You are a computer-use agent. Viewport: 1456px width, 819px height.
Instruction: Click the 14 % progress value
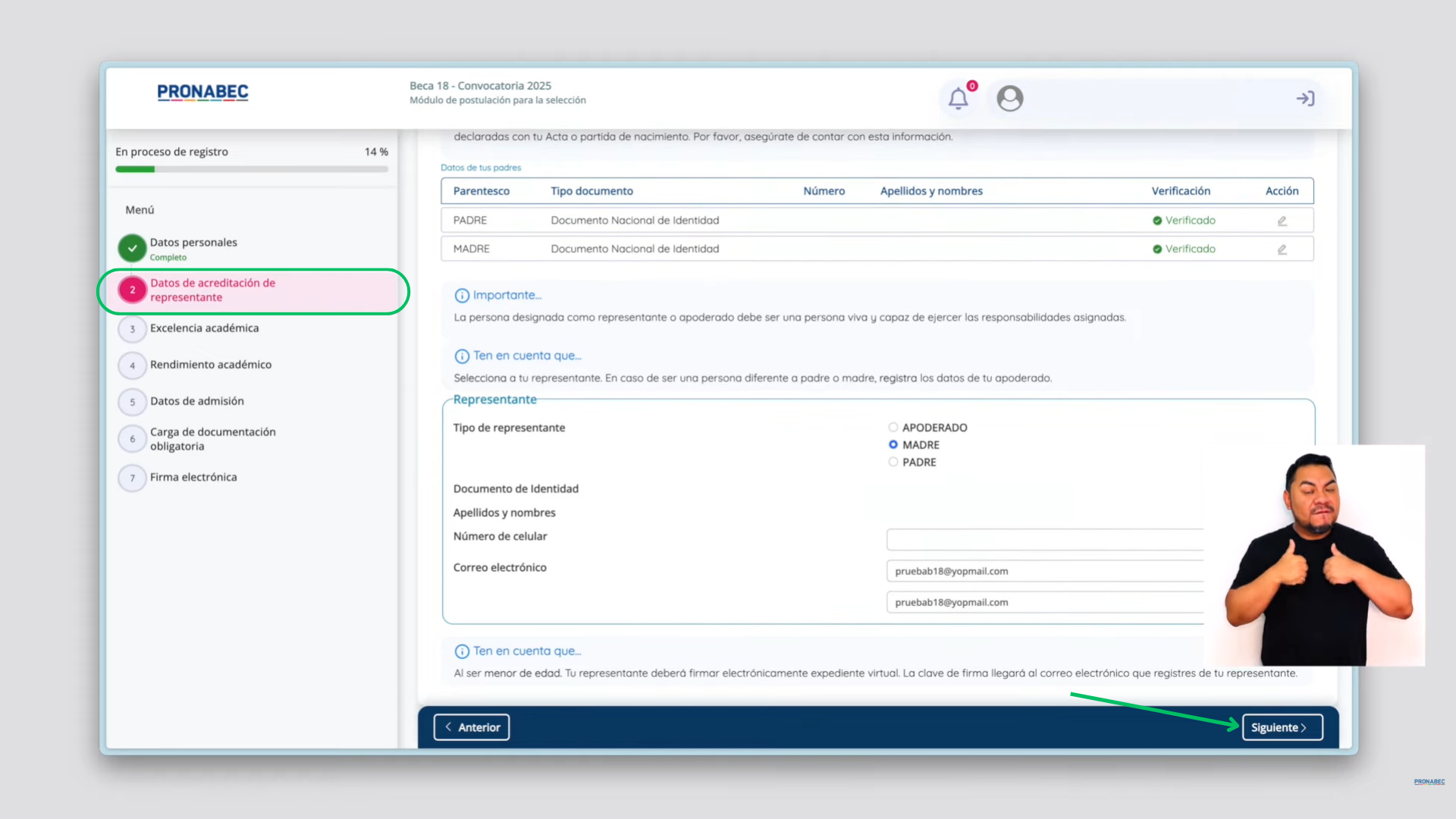[x=376, y=152]
